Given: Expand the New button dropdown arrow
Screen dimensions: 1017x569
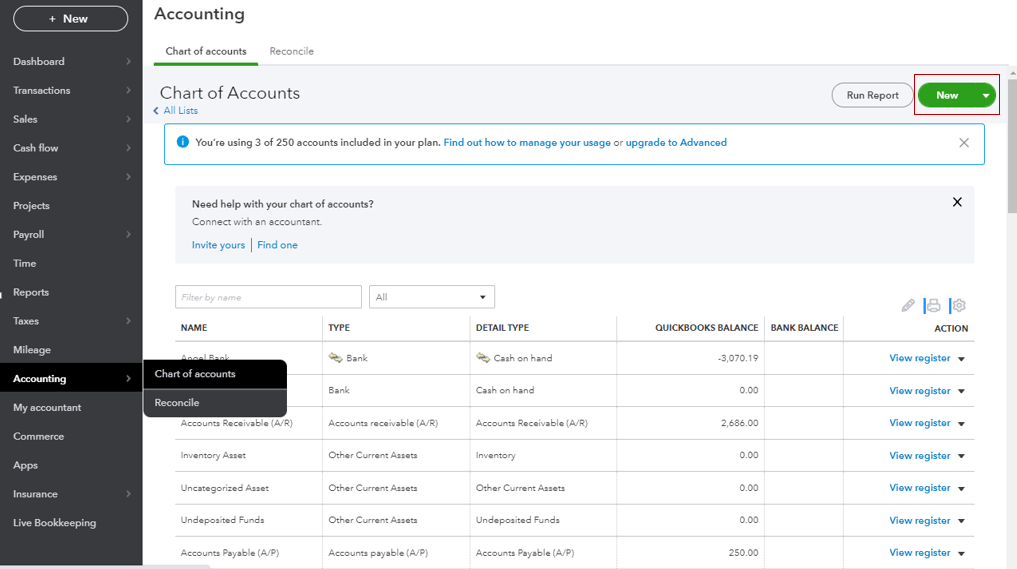Looking at the screenshot, I should 986,96.
